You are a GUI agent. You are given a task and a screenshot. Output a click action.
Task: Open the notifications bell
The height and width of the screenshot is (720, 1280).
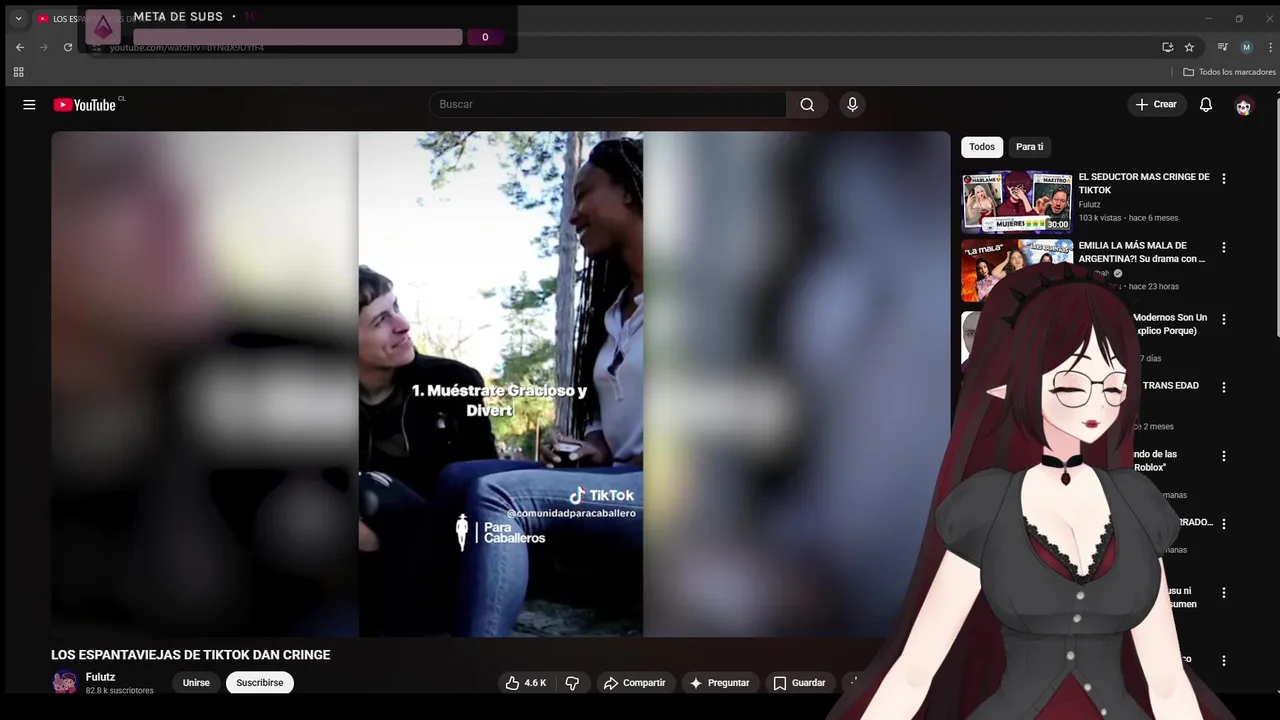pos(1206,105)
